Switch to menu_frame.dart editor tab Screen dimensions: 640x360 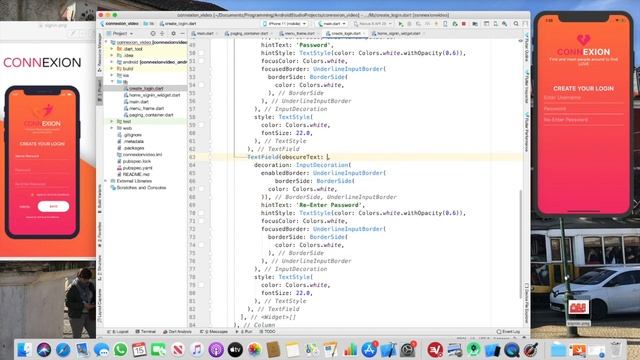[298, 33]
